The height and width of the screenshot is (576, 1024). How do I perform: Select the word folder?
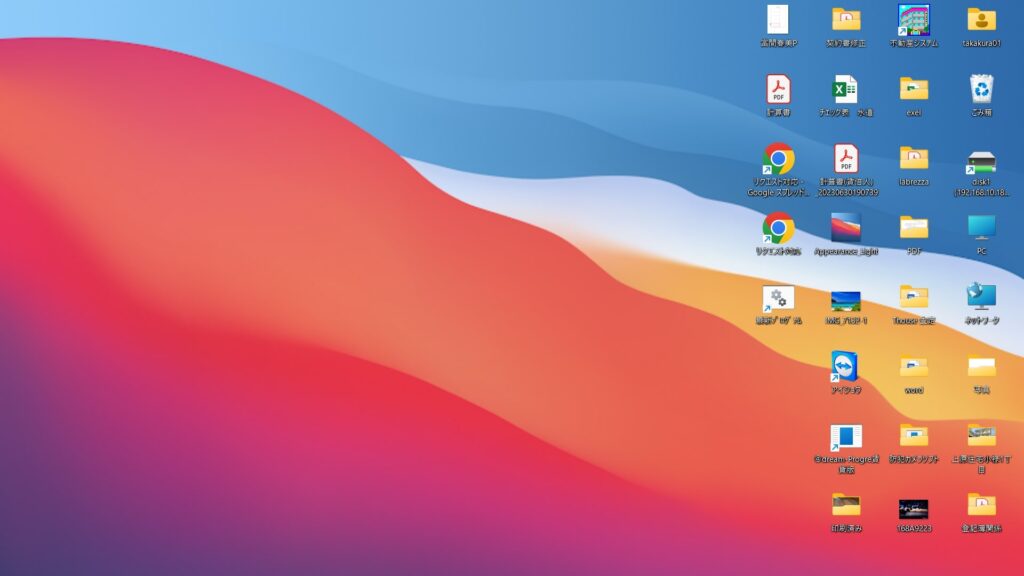pos(913,366)
